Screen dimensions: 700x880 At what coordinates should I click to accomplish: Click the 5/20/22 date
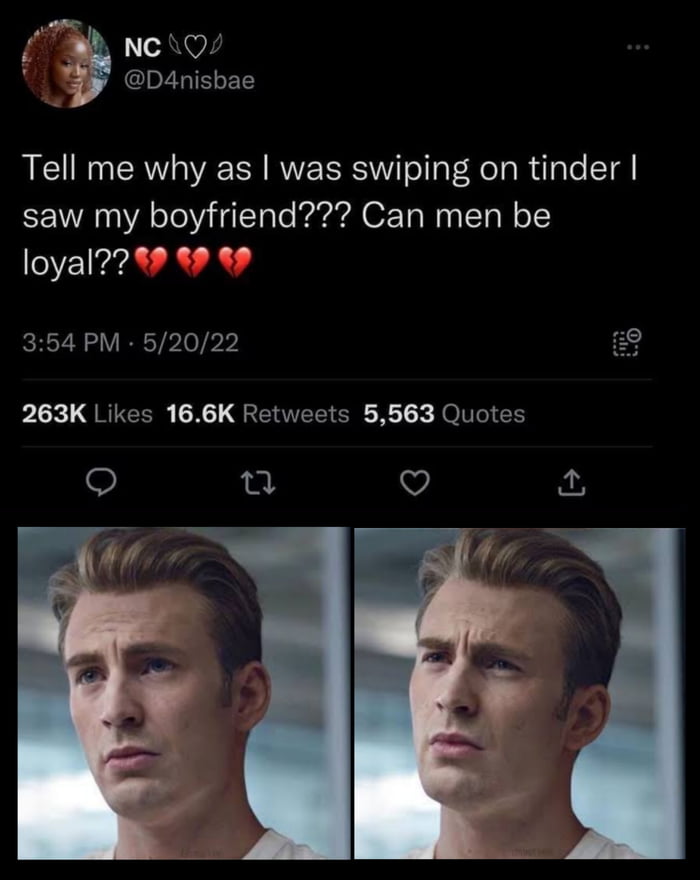[190, 342]
